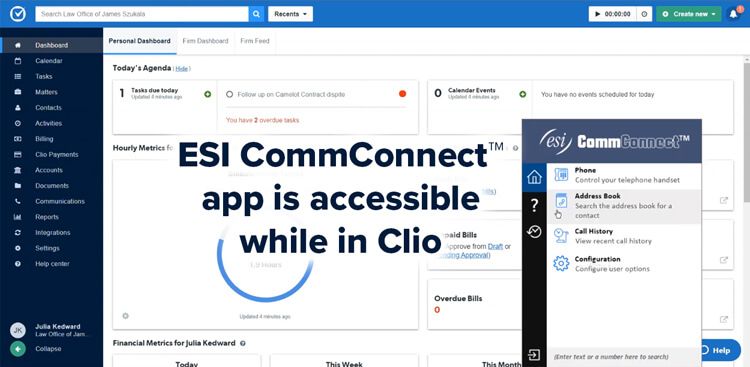This screenshot has height=367, width=750.
Task: Open CommConnect recent history clock icon
Action: point(534,233)
